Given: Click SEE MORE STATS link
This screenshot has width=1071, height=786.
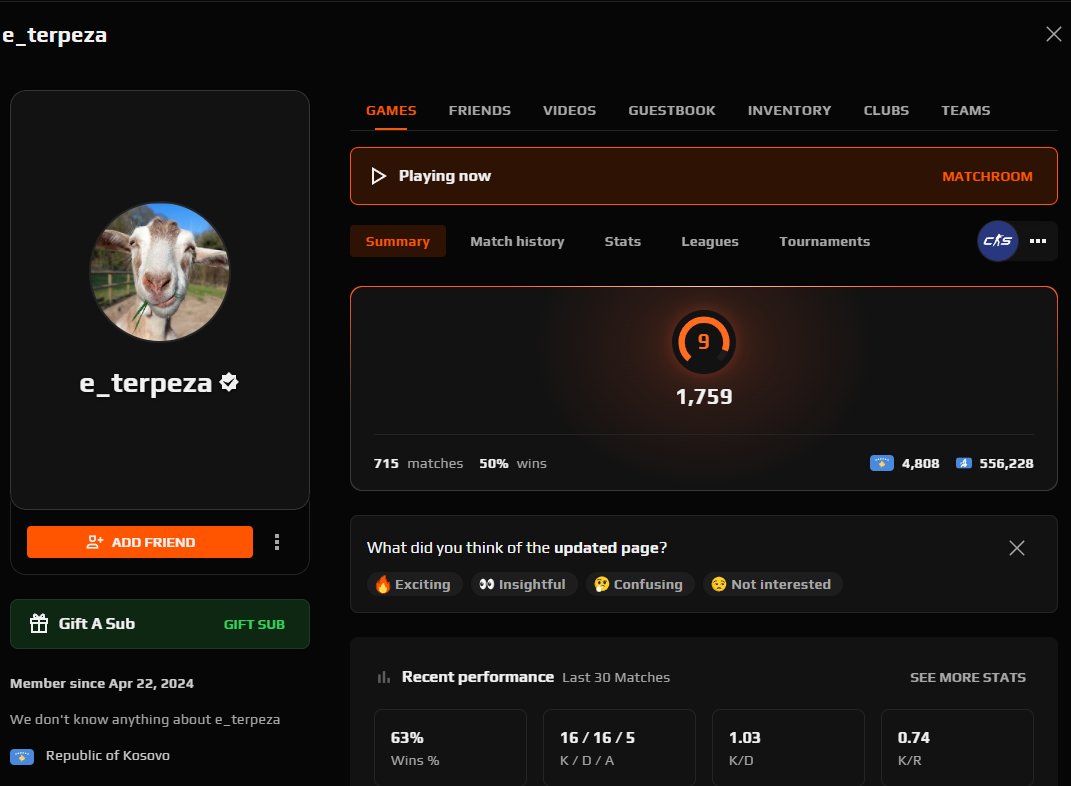Looking at the screenshot, I should click(967, 677).
